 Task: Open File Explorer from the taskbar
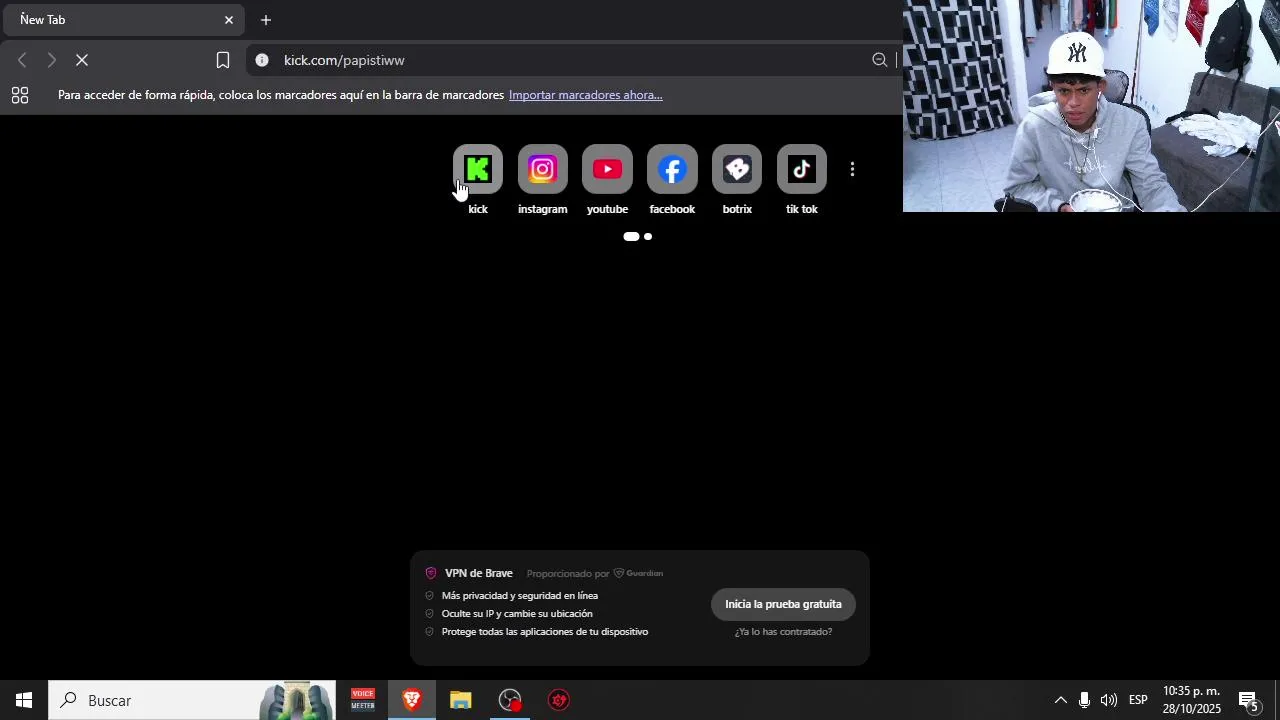[x=460, y=700]
